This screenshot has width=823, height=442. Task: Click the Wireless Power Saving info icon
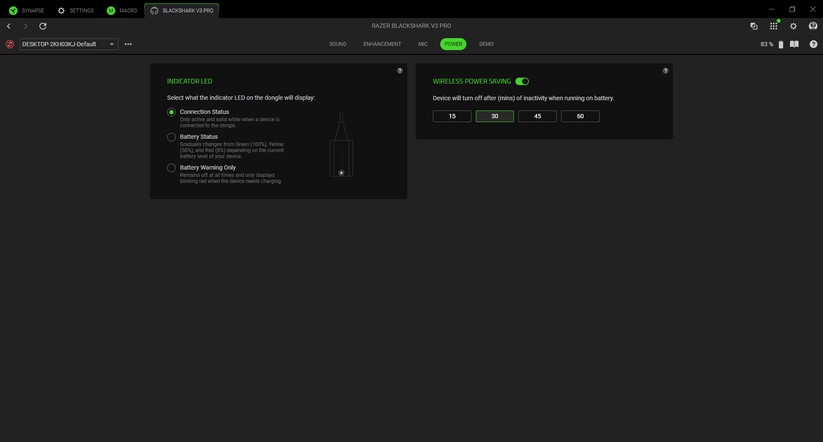tap(665, 70)
